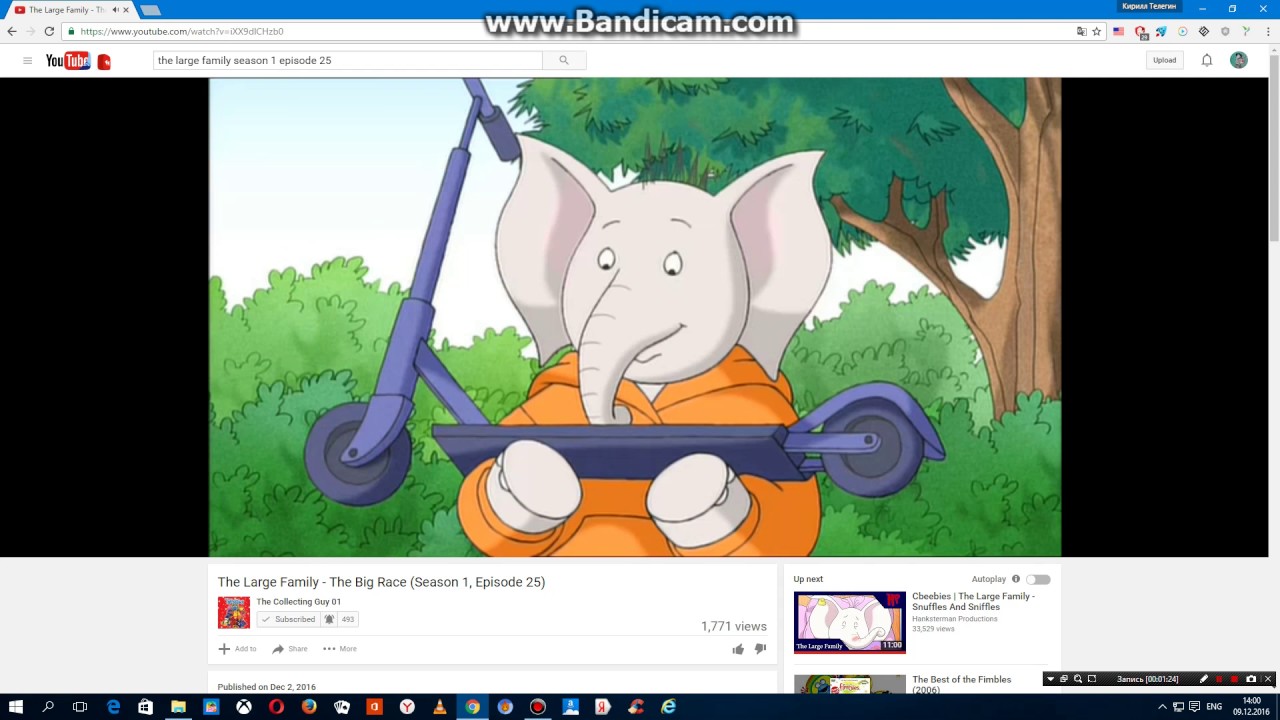Screen dimensions: 1280x720
Task: Click the subscription notification bell
Action: pos(329,619)
